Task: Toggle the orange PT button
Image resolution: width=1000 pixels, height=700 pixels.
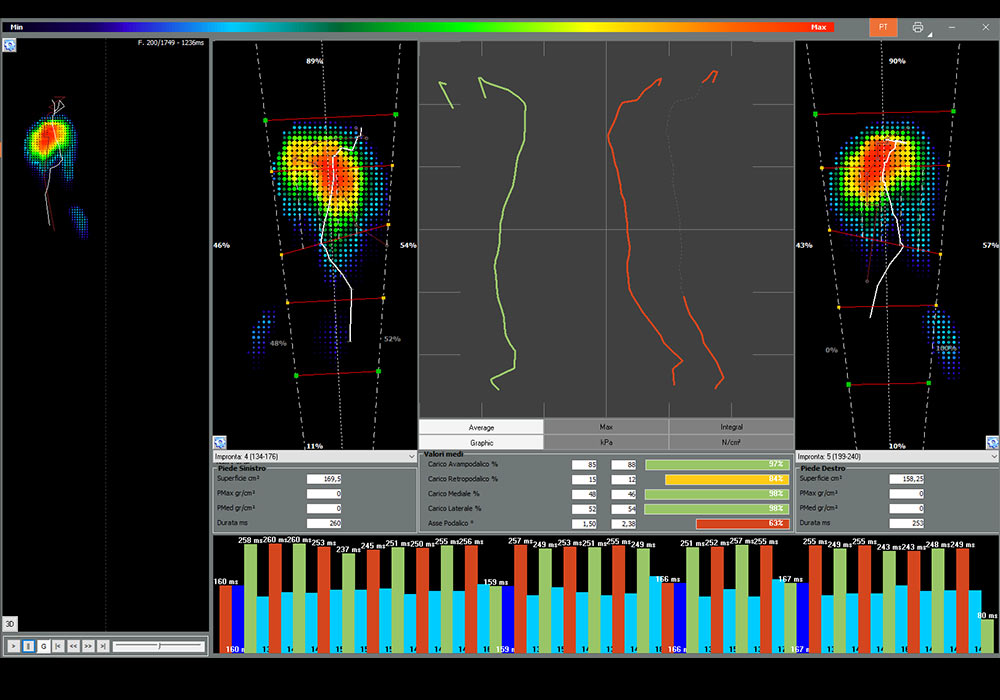Action: (x=883, y=27)
